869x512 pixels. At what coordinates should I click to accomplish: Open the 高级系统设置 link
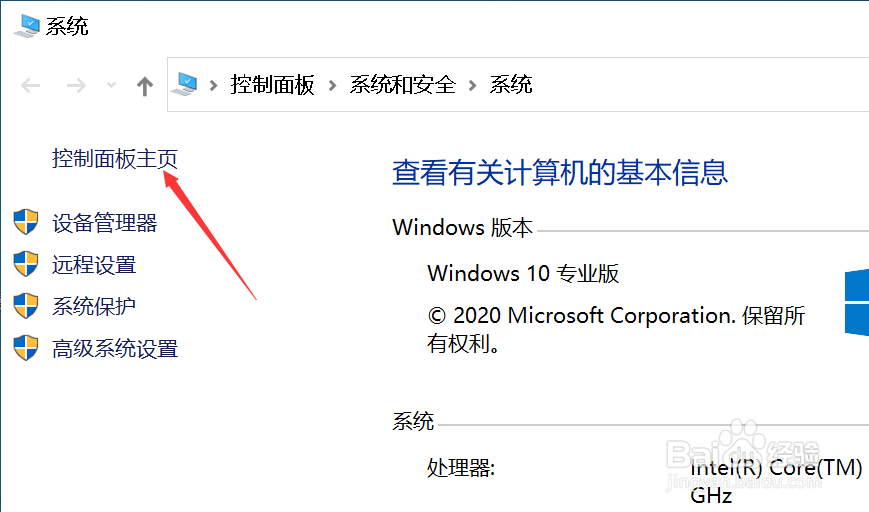click(115, 349)
